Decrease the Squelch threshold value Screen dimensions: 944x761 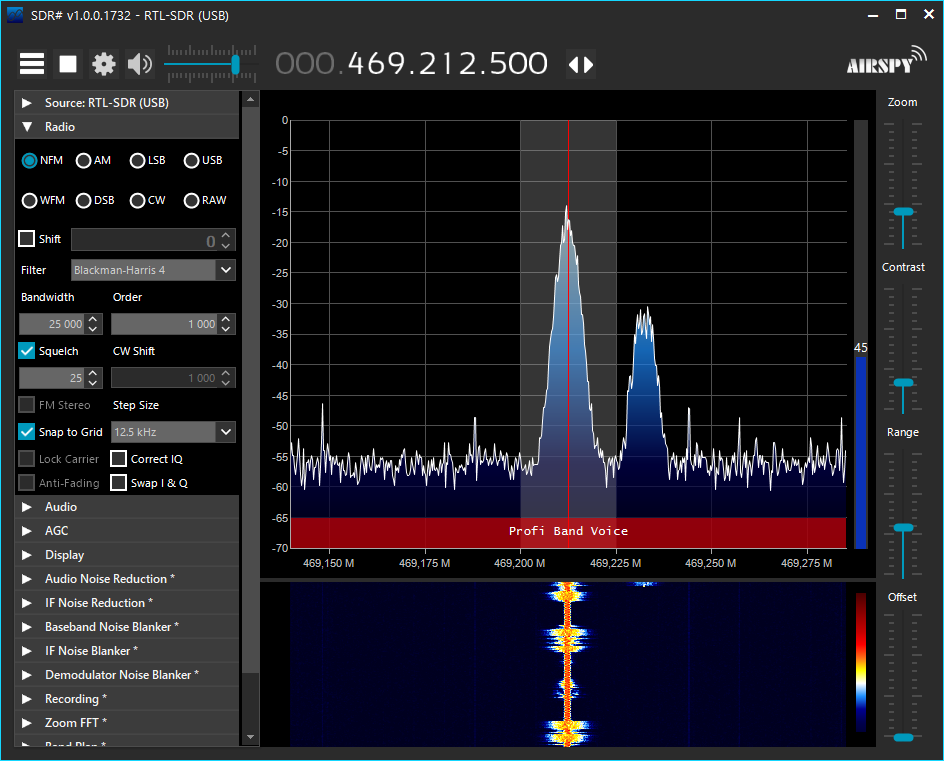coord(93,383)
